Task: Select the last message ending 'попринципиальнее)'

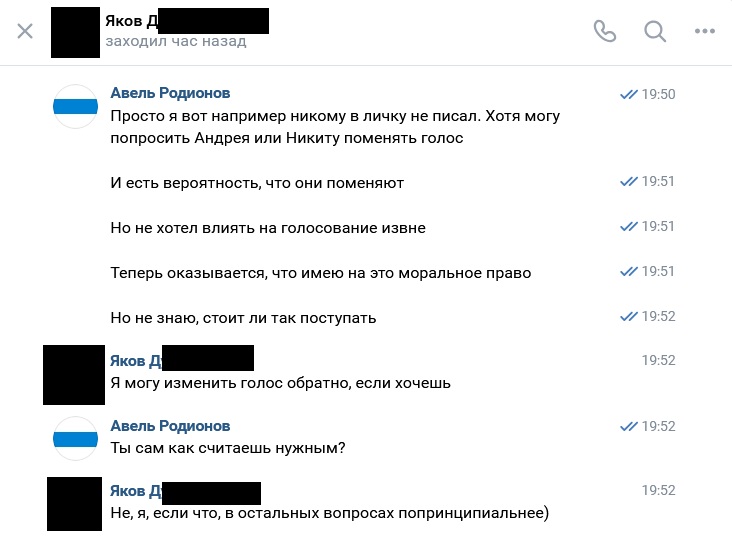Action: click(x=330, y=514)
